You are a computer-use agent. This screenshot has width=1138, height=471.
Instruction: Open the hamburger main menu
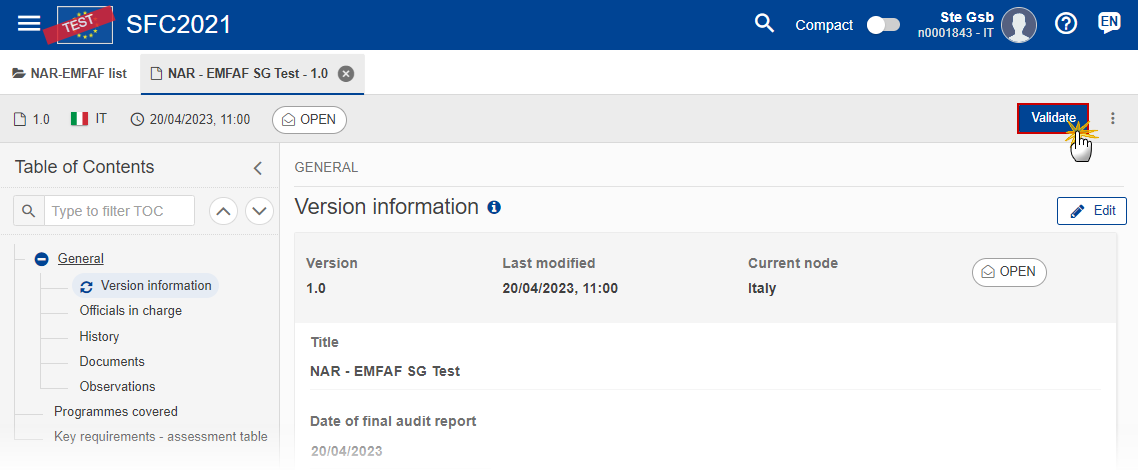pyautogui.click(x=29, y=24)
